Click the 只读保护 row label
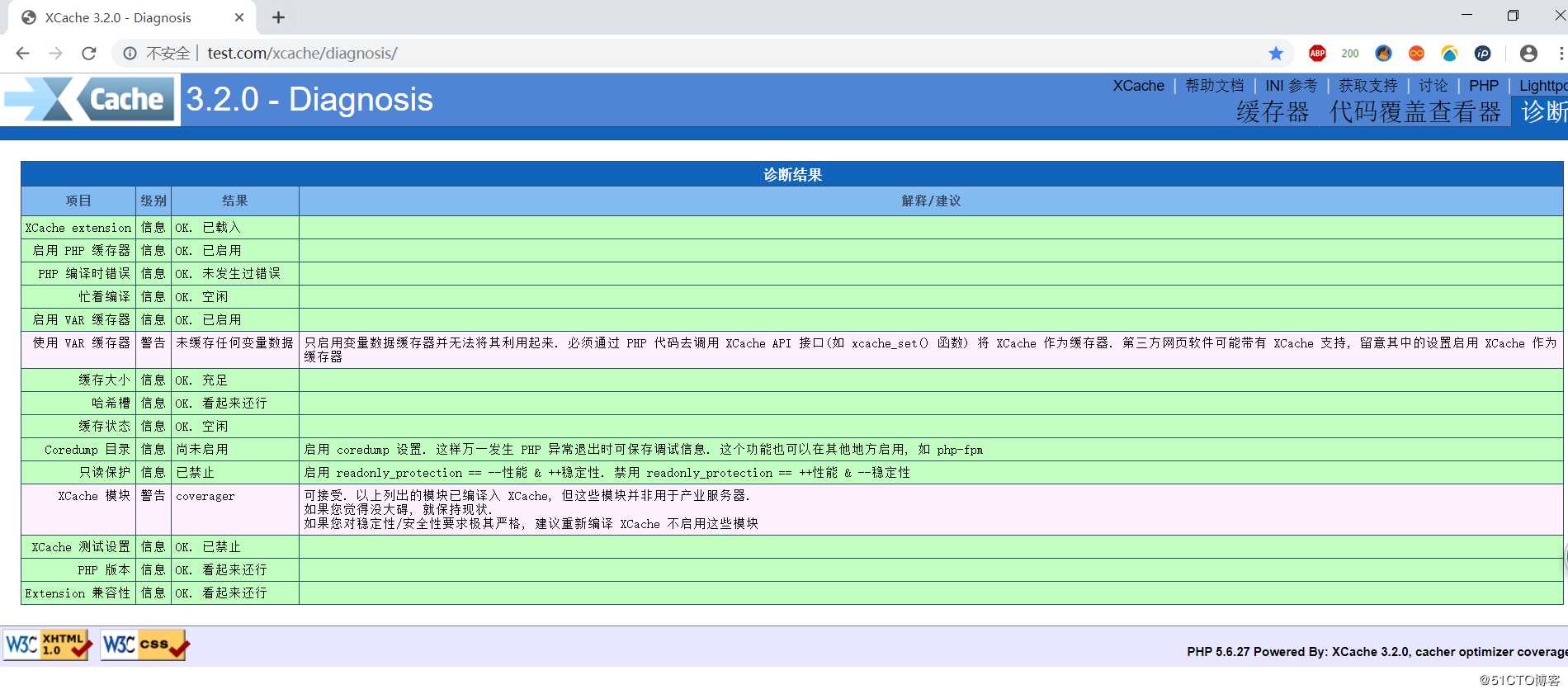 (105, 473)
